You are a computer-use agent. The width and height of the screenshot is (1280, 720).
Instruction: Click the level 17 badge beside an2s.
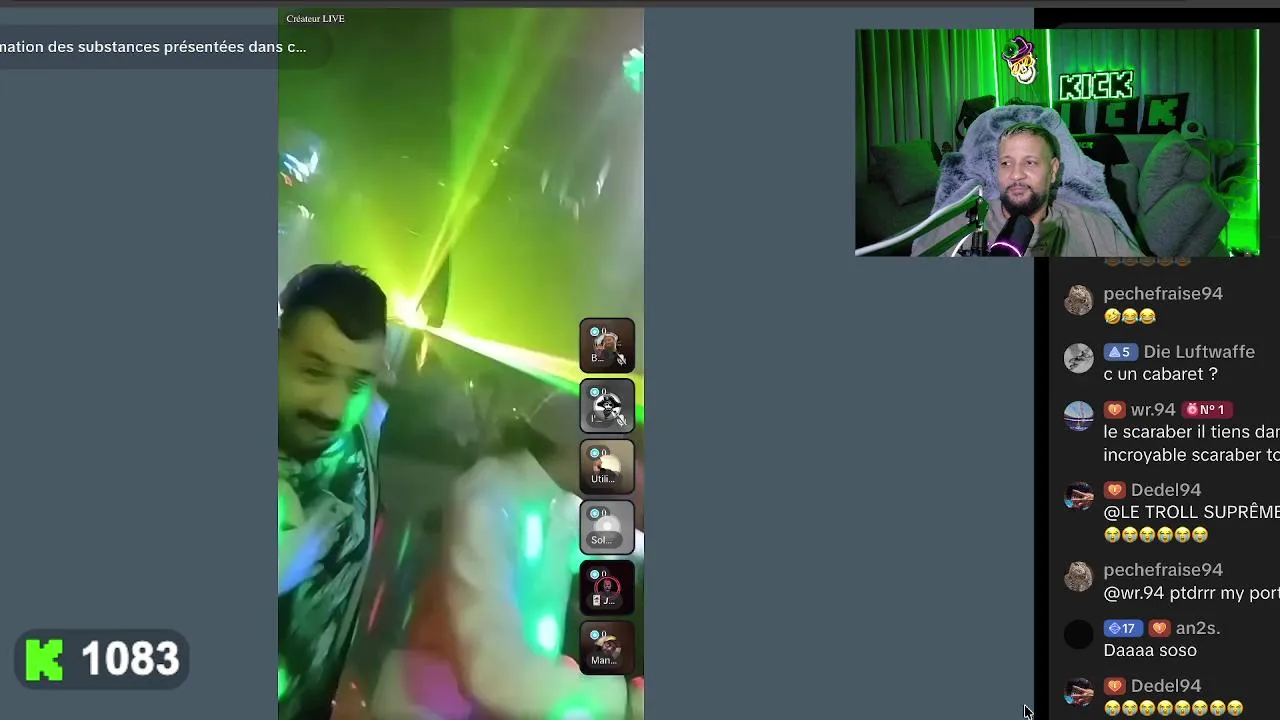coord(1123,628)
